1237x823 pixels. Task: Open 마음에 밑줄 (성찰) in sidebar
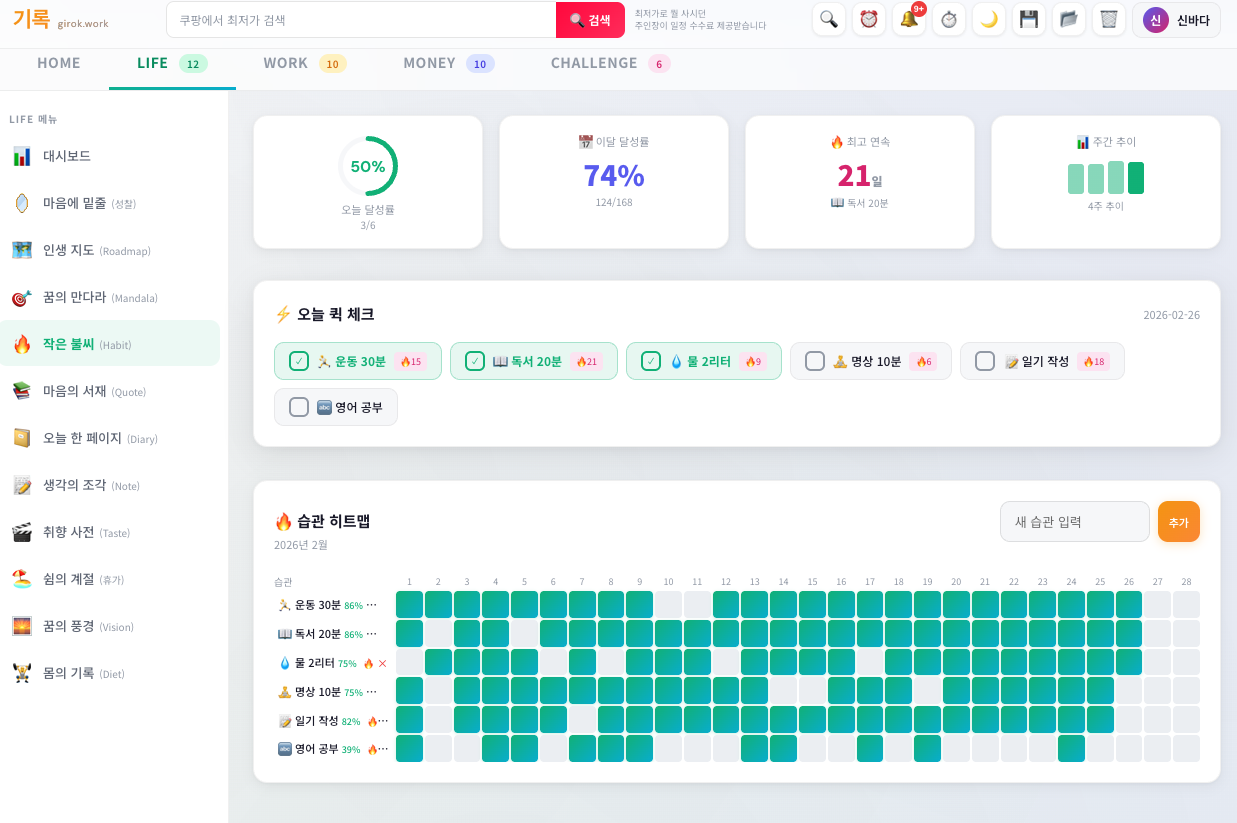110,203
